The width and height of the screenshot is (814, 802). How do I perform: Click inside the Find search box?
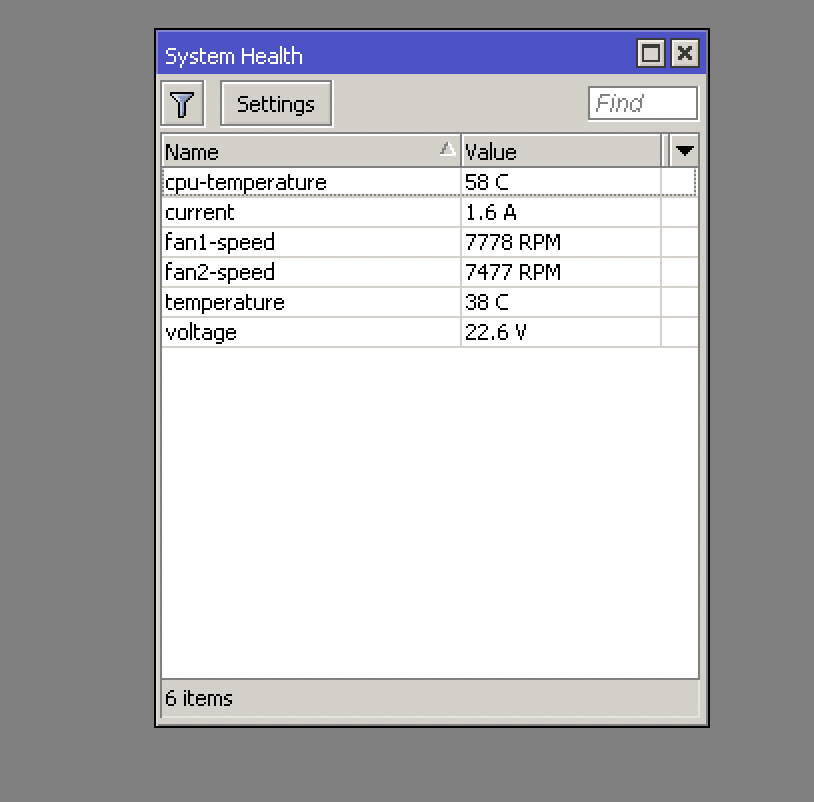tap(642, 102)
